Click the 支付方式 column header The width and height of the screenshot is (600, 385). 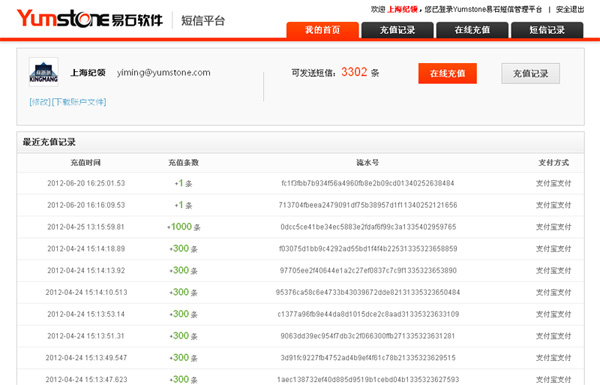(x=554, y=163)
